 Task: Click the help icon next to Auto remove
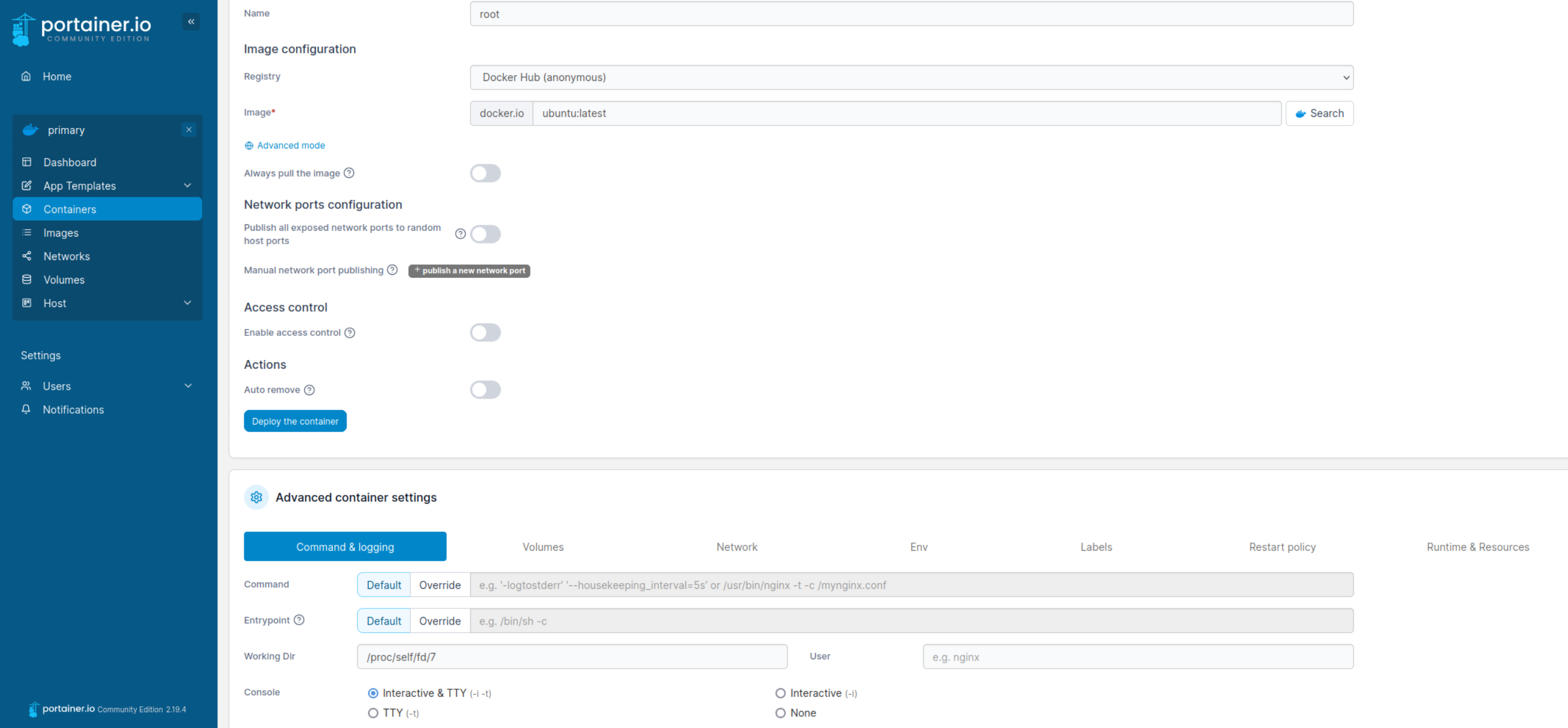click(x=309, y=390)
